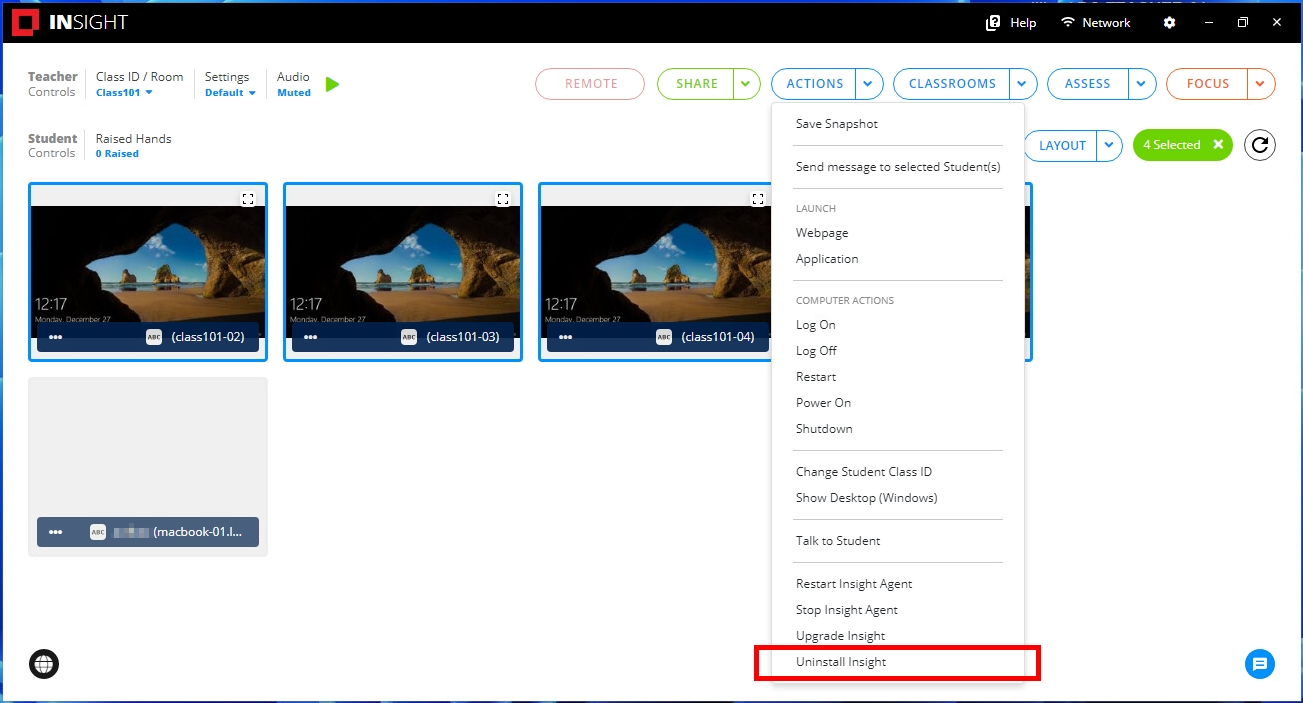Viewport: 1303px width, 703px height.
Task: Select Uninstall Insight from the menu
Action: [841, 662]
